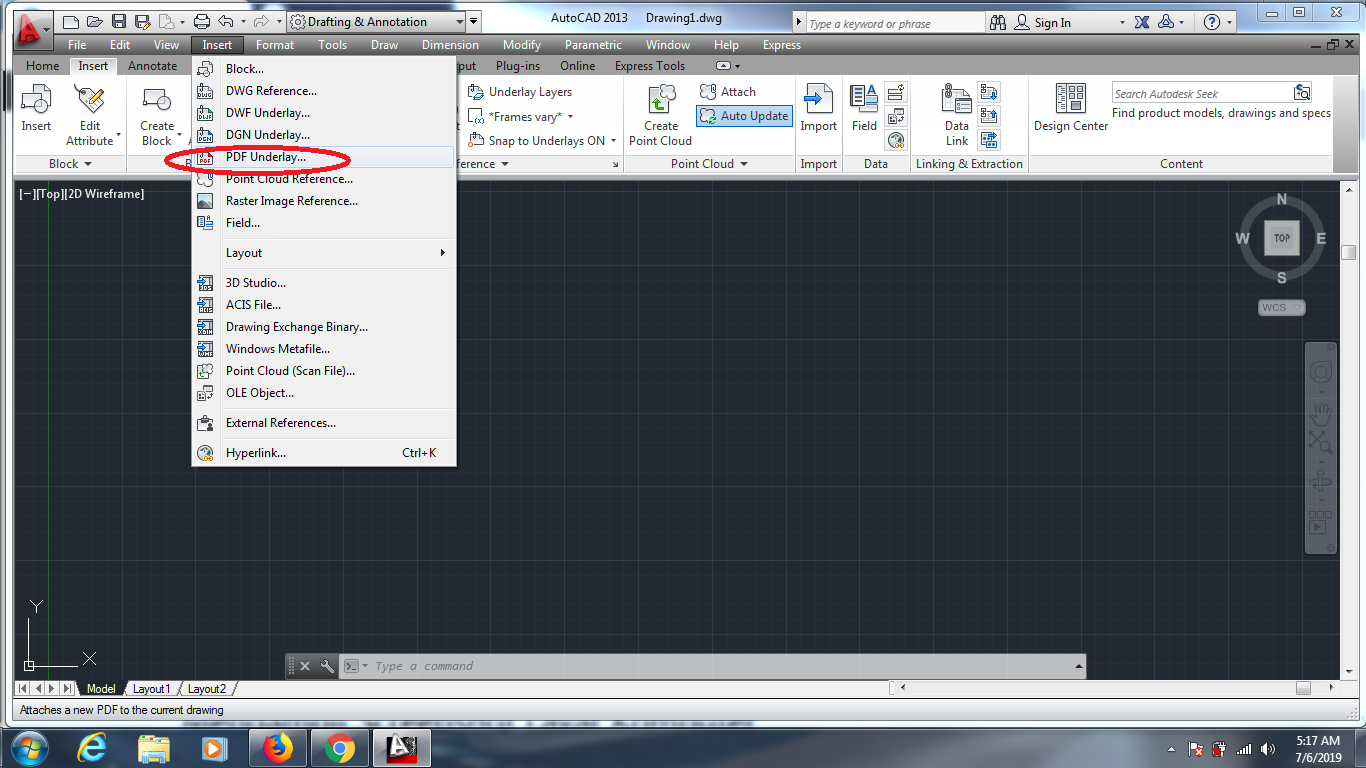The width and height of the screenshot is (1366, 768).
Task: Expand the Quick Access toolbar customize arrow
Action: (474, 22)
